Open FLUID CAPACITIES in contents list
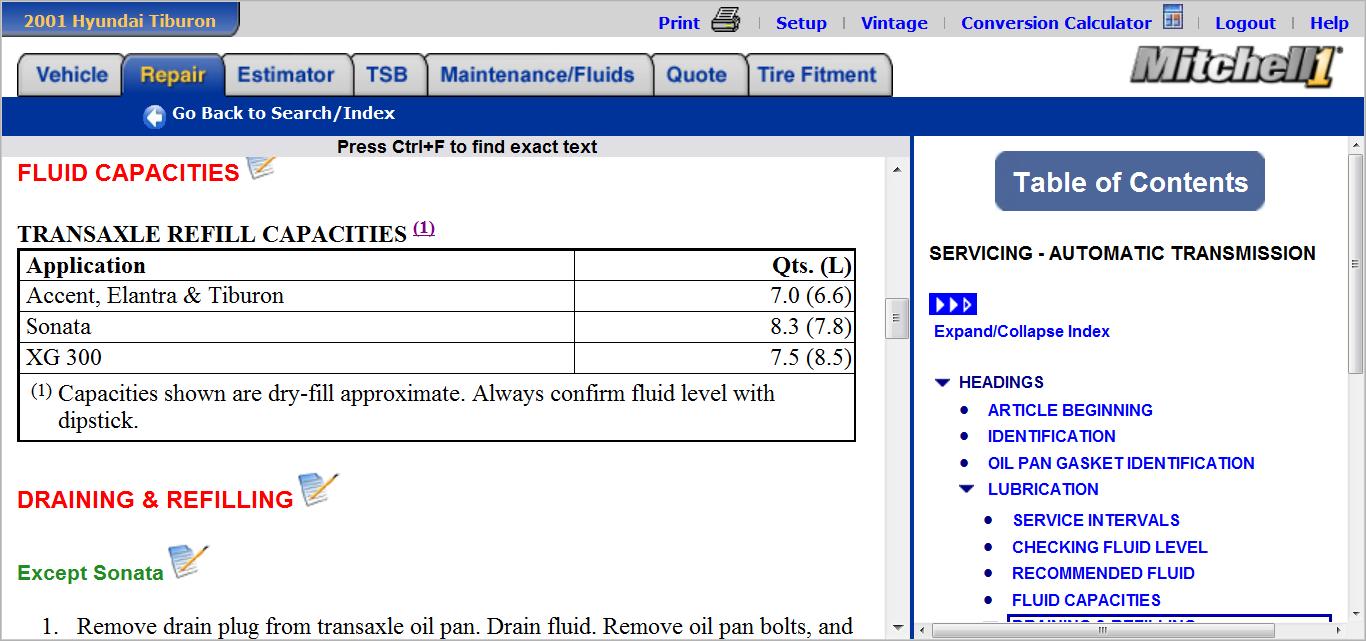 [x=1086, y=600]
